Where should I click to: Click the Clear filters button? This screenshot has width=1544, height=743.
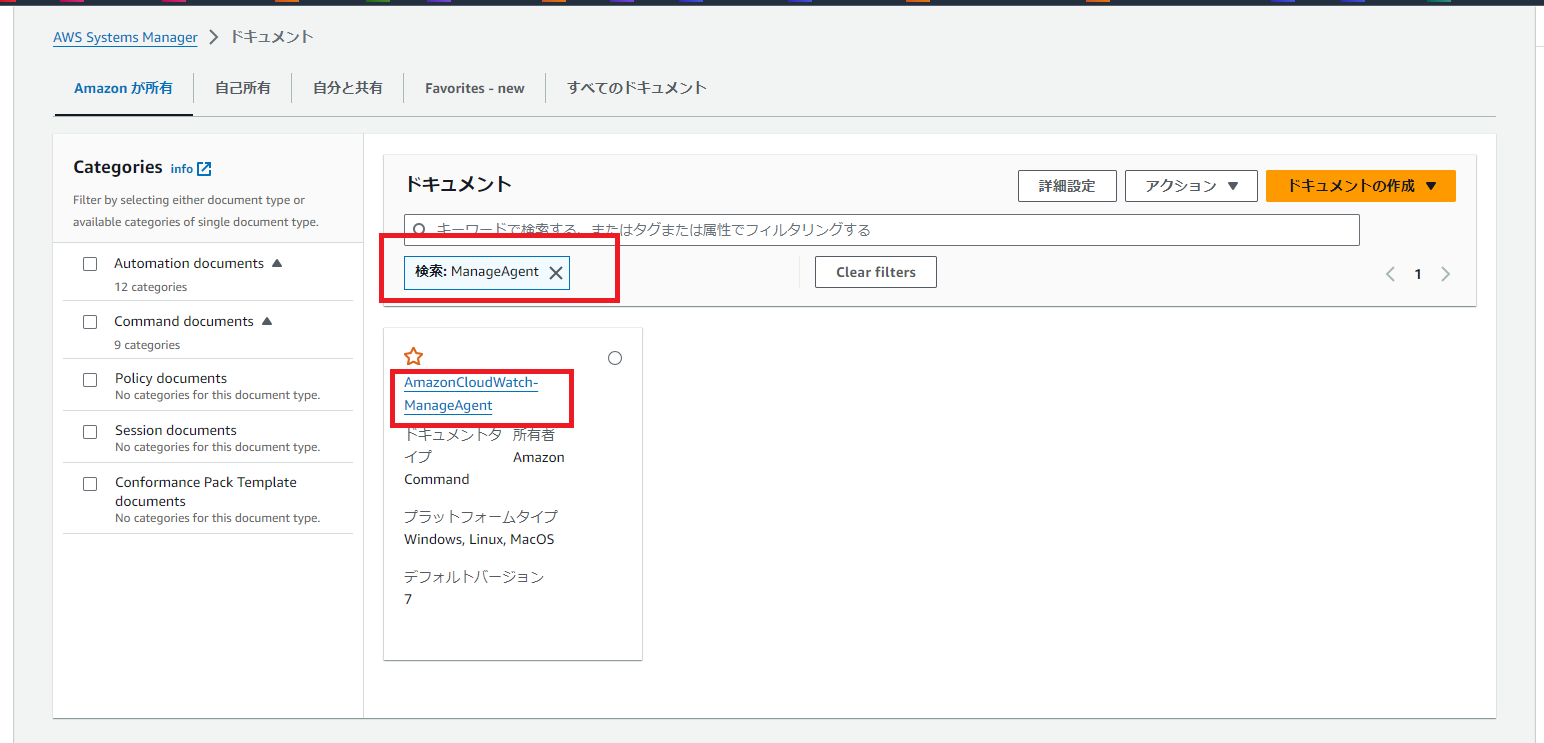876,272
